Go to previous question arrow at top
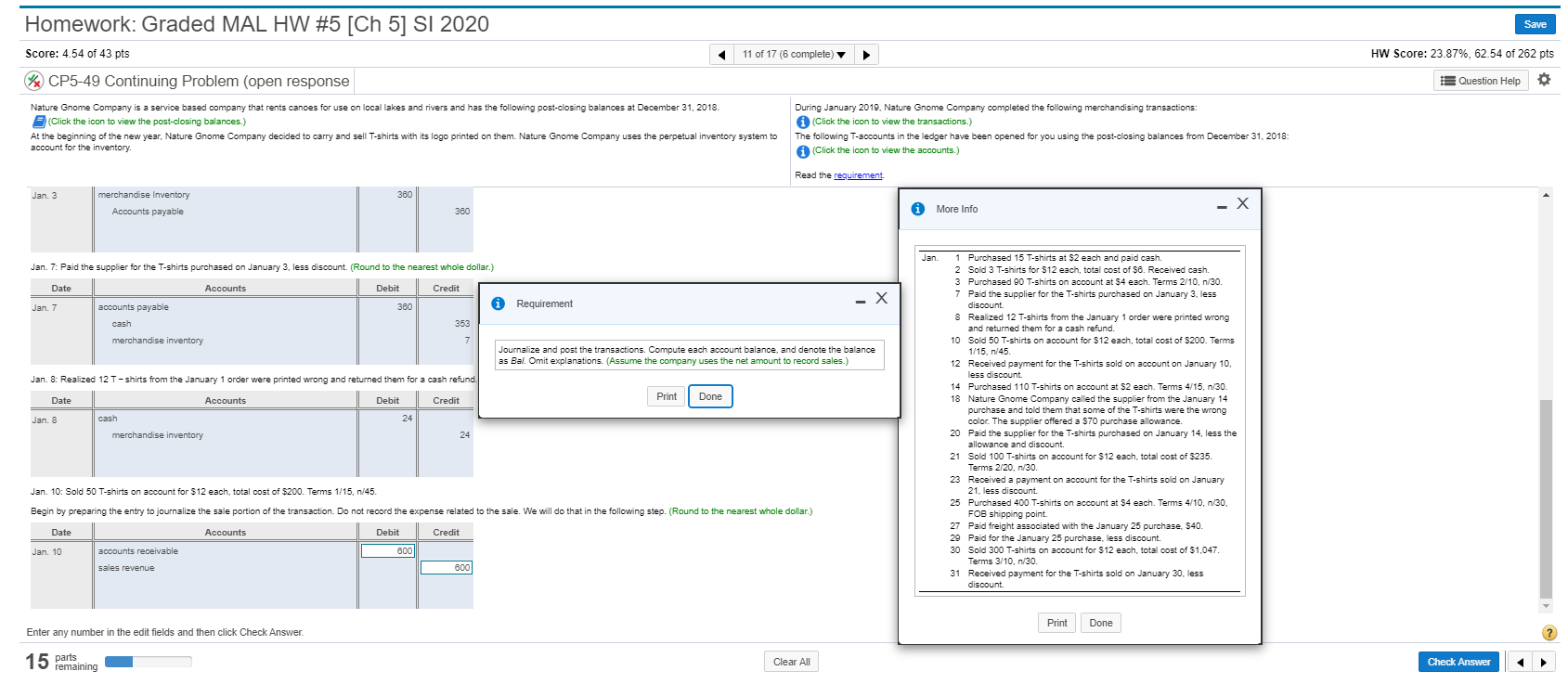 [722, 55]
